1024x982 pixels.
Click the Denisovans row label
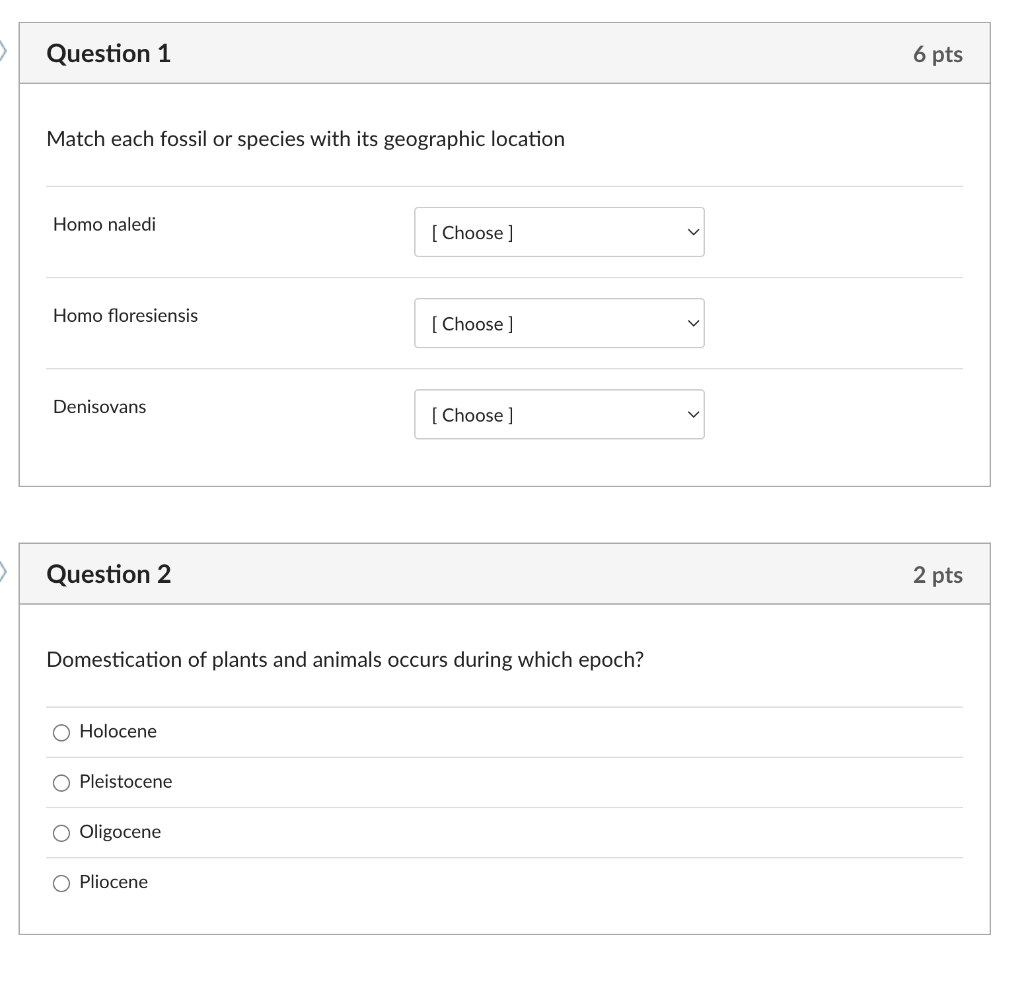tap(99, 406)
